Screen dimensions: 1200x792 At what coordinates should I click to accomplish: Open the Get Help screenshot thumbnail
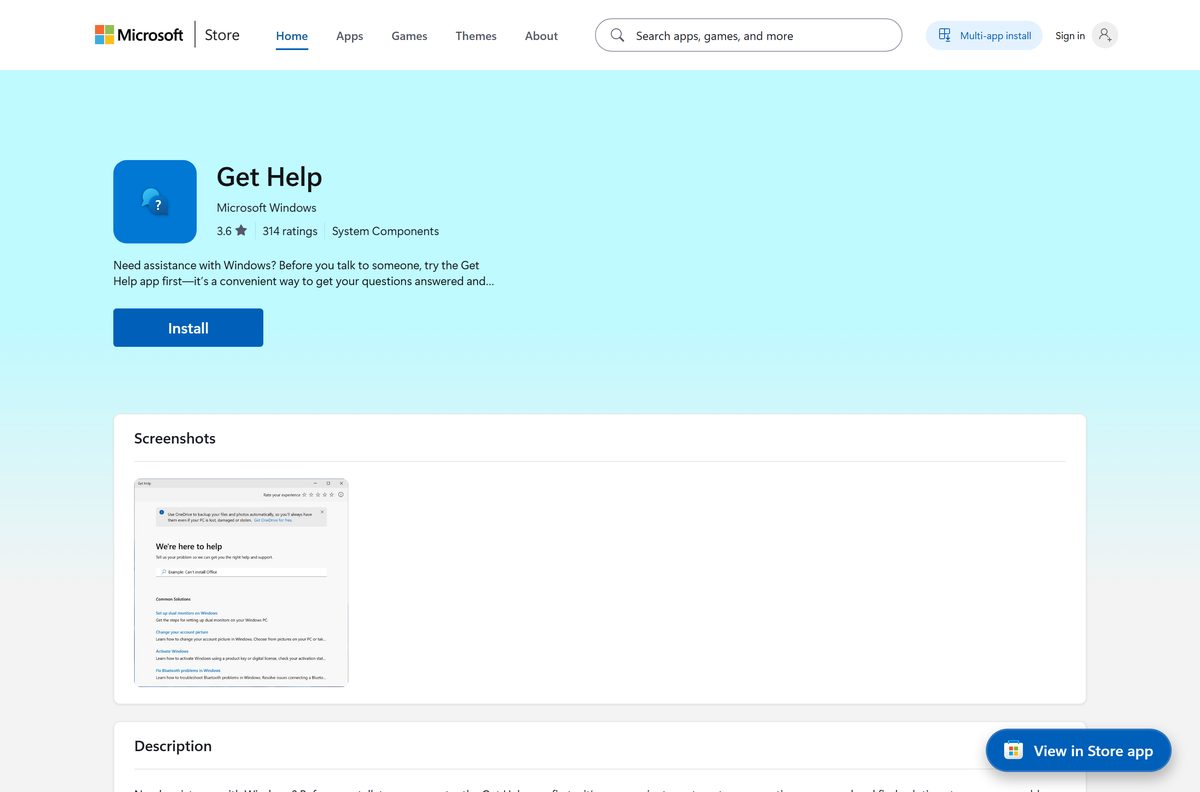241,582
